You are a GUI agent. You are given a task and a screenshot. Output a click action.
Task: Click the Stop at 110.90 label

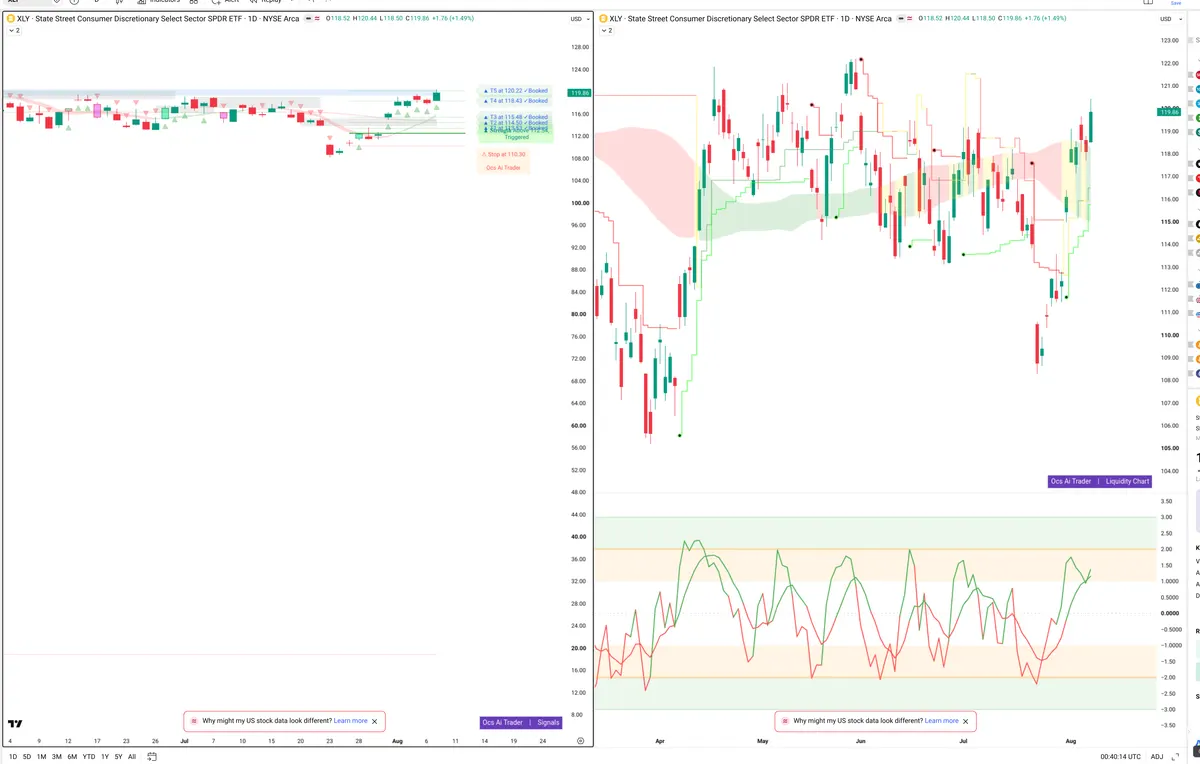(x=503, y=155)
